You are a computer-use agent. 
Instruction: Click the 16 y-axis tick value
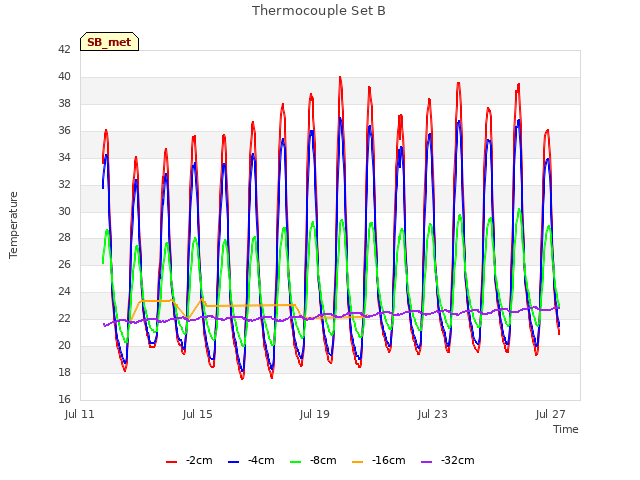tap(64, 399)
